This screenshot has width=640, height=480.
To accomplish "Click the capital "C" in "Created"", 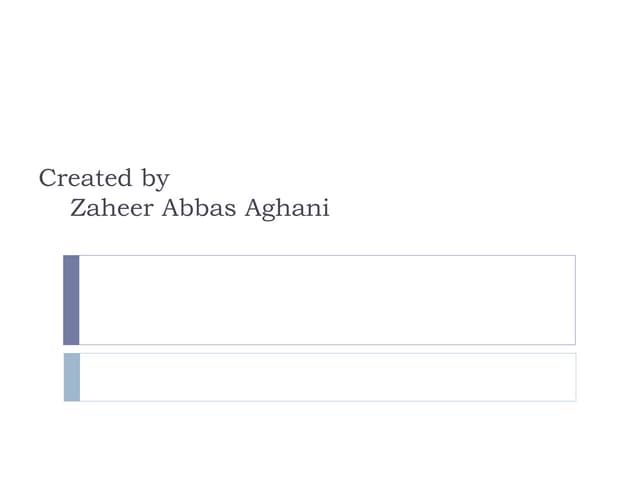I will point(47,178).
